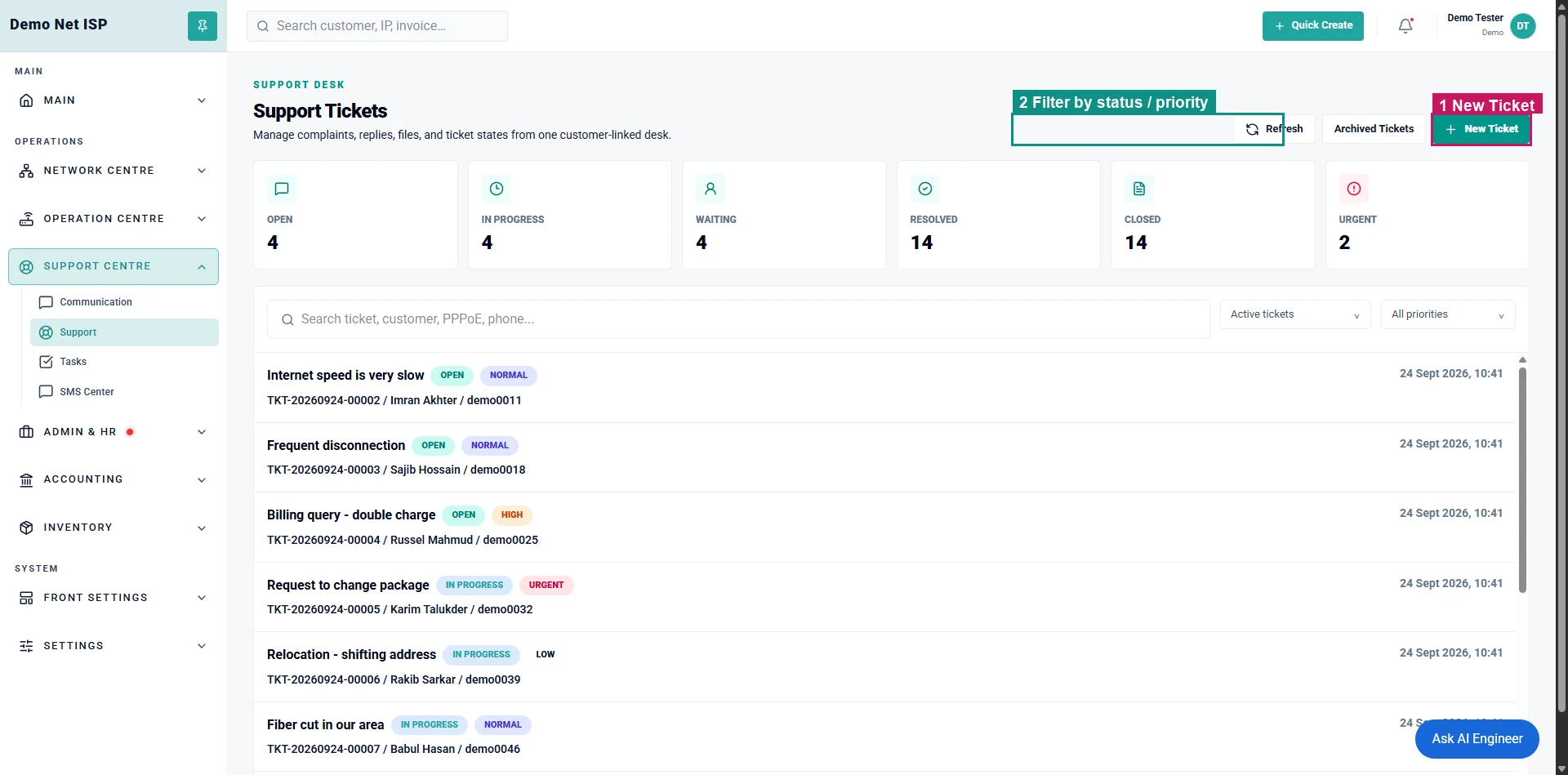Go to Tasks in the sidebar
Image resolution: width=1568 pixels, height=775 pixels.
tap(124, 362)
